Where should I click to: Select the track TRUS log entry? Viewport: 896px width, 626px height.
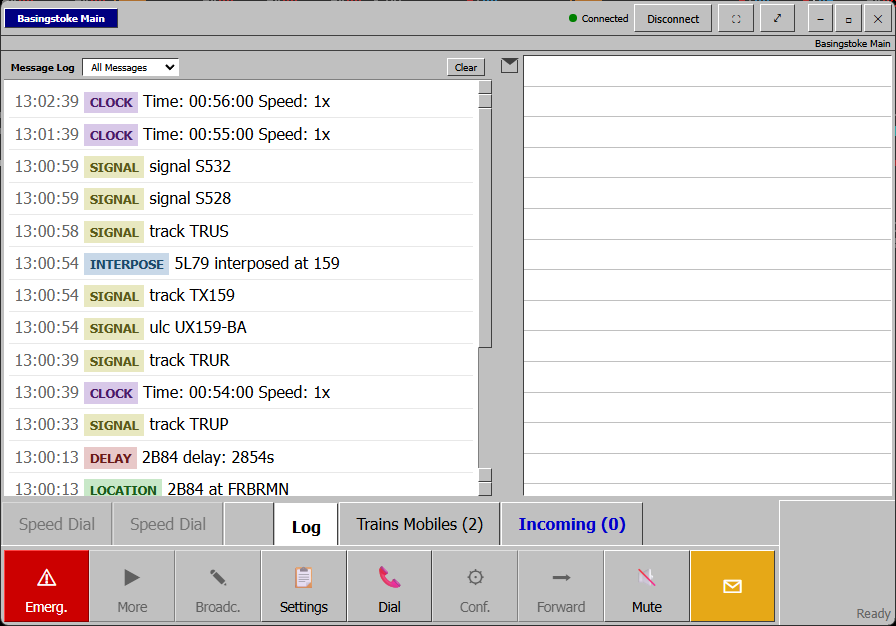point(241,231)
